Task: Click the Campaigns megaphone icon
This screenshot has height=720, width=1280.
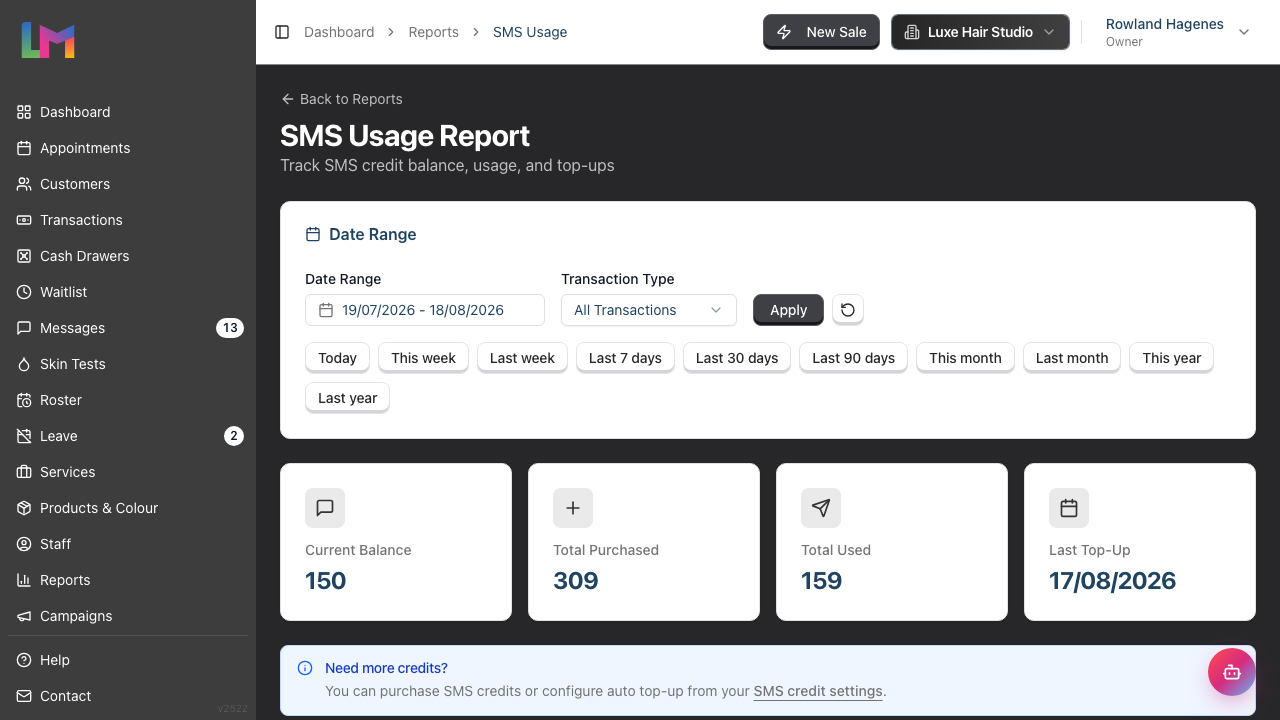Action: pos(24,616)
